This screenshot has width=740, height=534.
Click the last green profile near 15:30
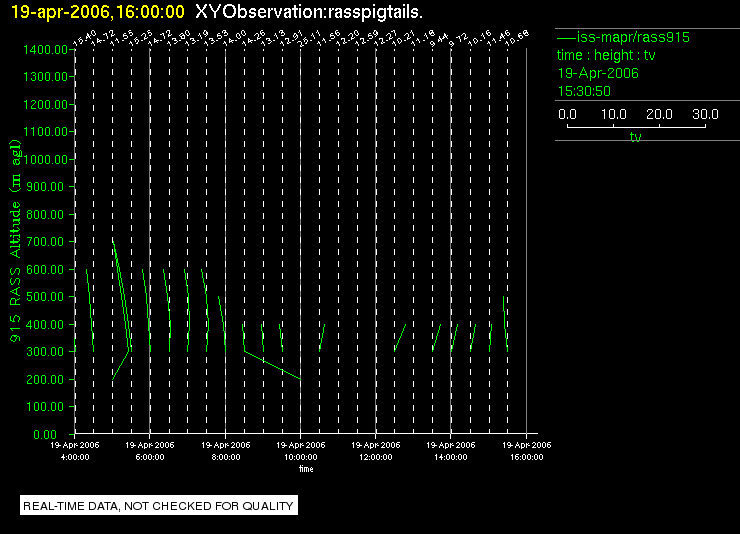[x=505, y=324]
